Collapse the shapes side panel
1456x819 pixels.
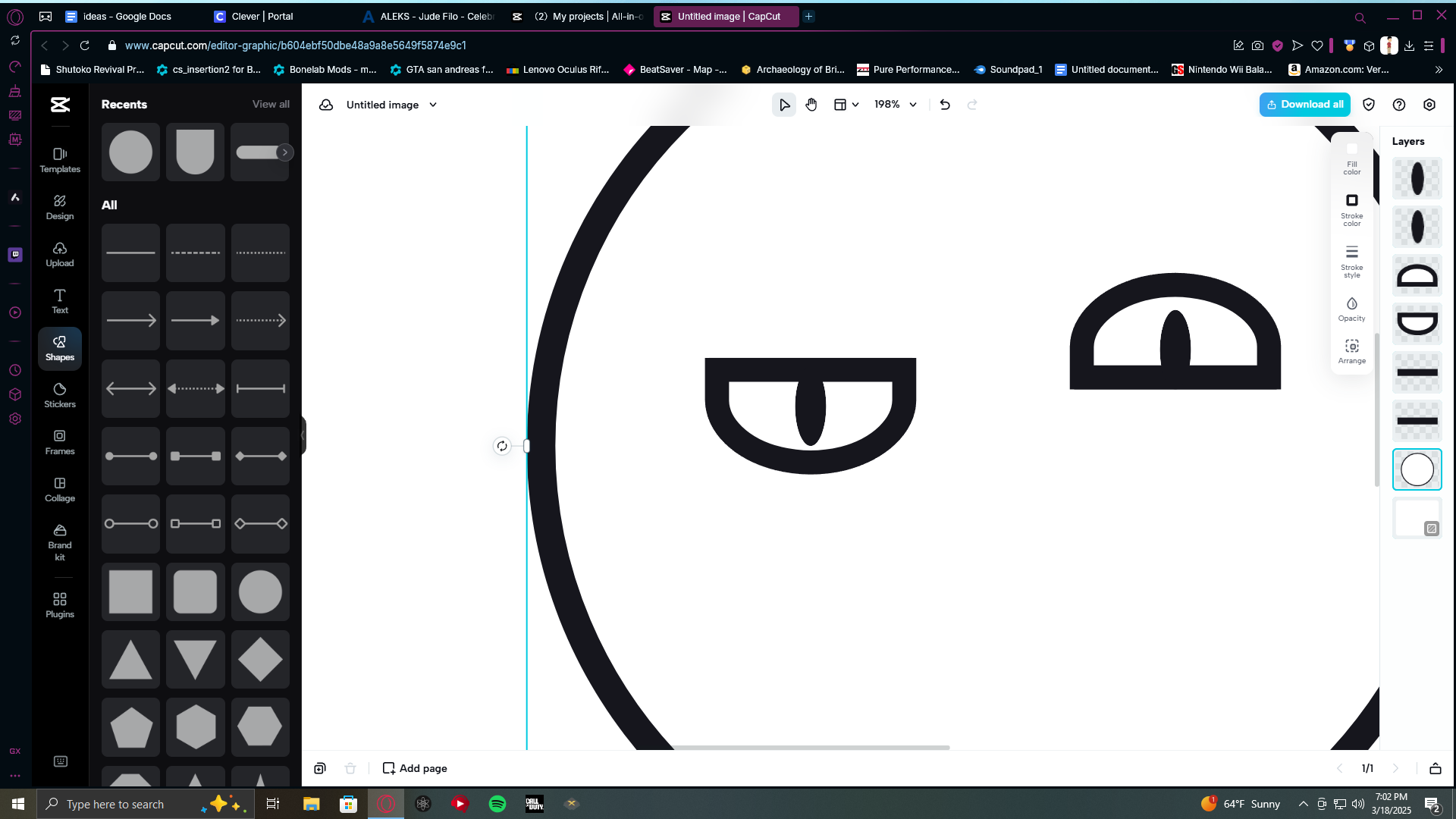303,435
